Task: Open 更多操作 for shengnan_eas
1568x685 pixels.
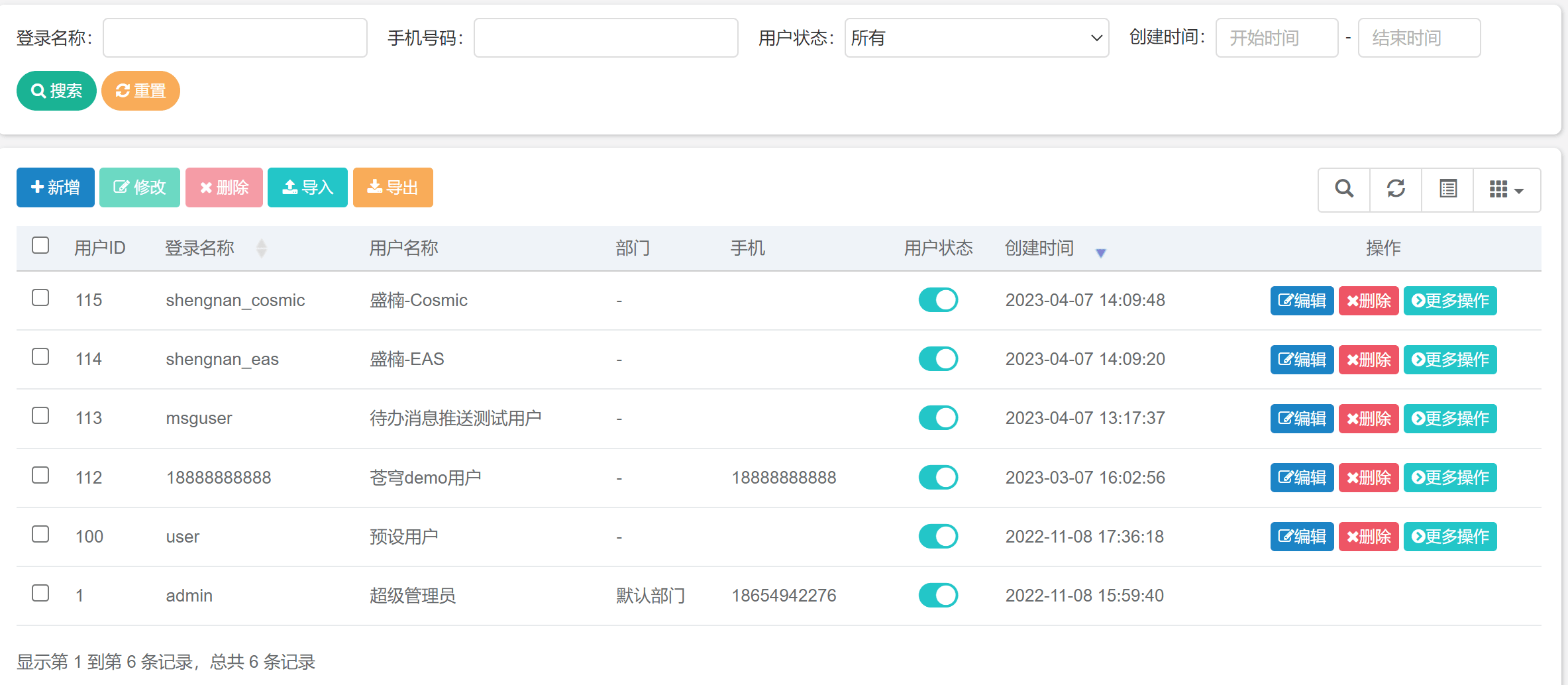Action: pyautogui.click(x=1450, y=360)
